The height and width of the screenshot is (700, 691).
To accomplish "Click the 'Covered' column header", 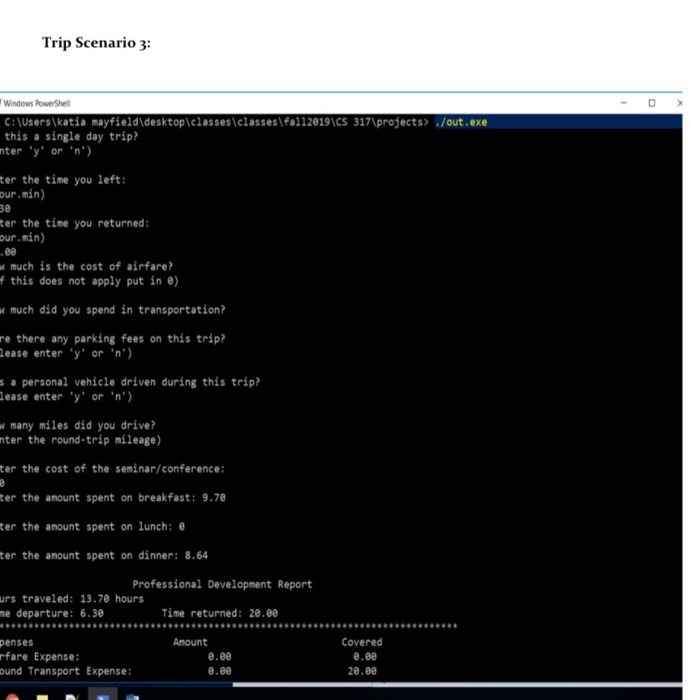I will pos(362,642).
